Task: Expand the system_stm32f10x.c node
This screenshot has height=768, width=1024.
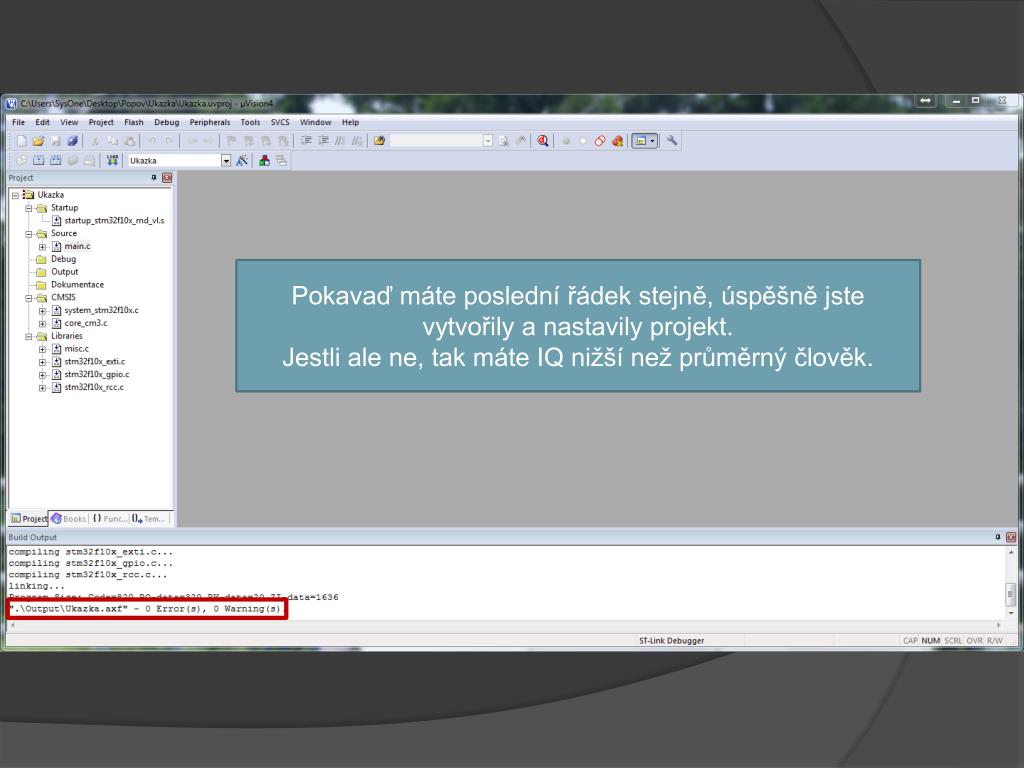Action: point(42,311)
